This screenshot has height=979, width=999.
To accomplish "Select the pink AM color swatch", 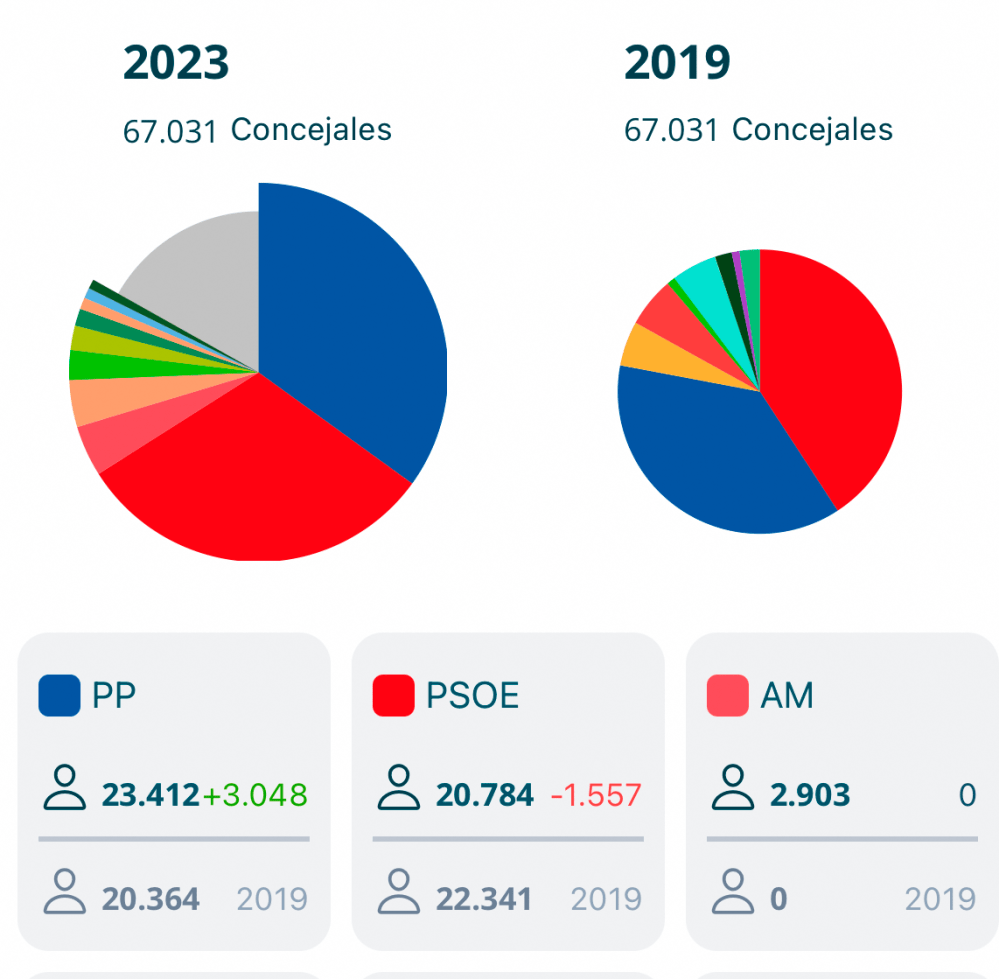I will pos(727,696).
